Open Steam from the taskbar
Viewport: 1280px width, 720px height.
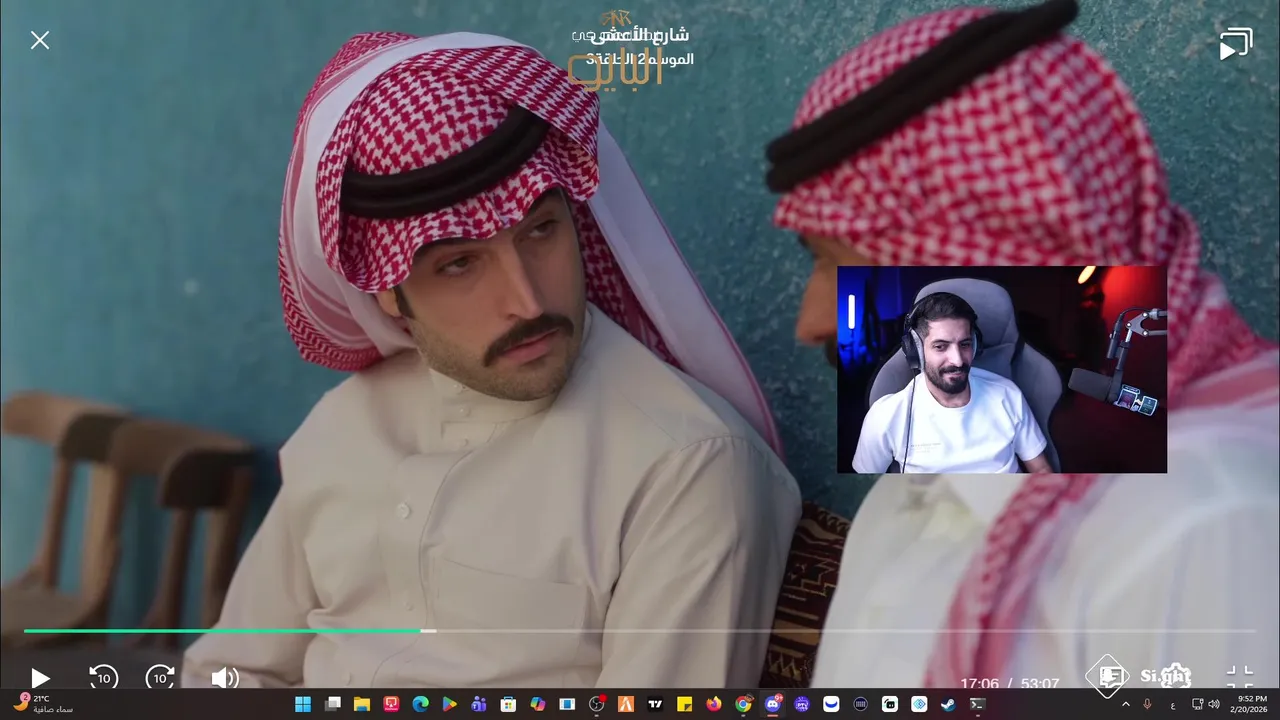tap(948, 704)
